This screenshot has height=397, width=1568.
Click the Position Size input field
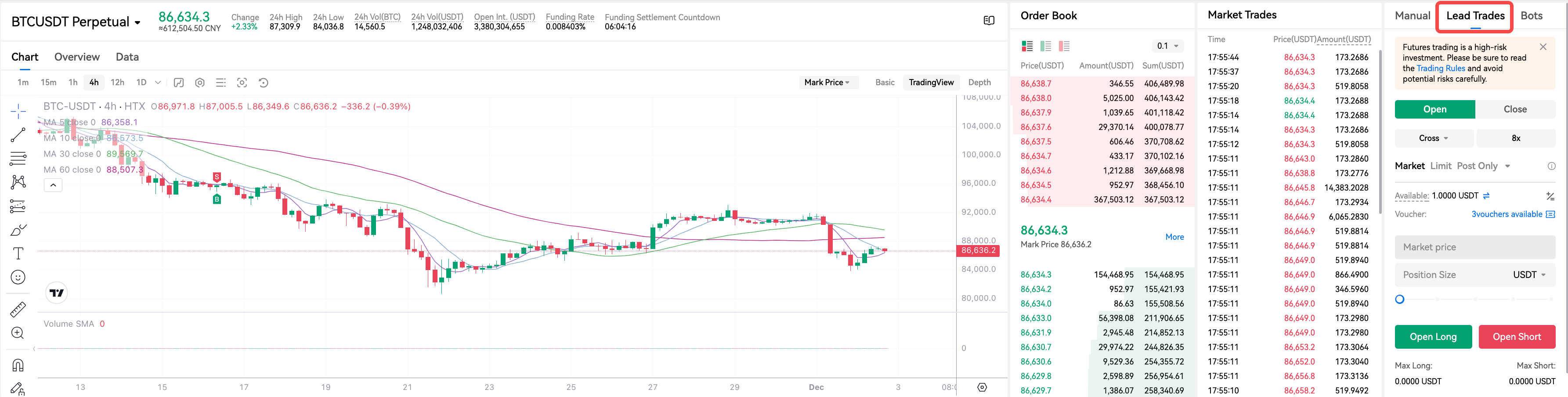coord(1452,274)
